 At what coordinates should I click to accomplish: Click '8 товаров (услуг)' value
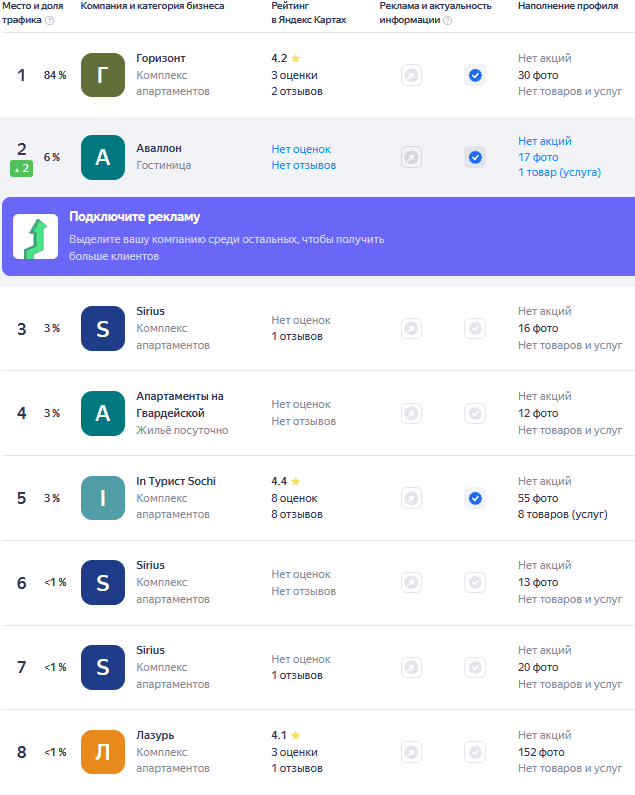pos(562,514)
